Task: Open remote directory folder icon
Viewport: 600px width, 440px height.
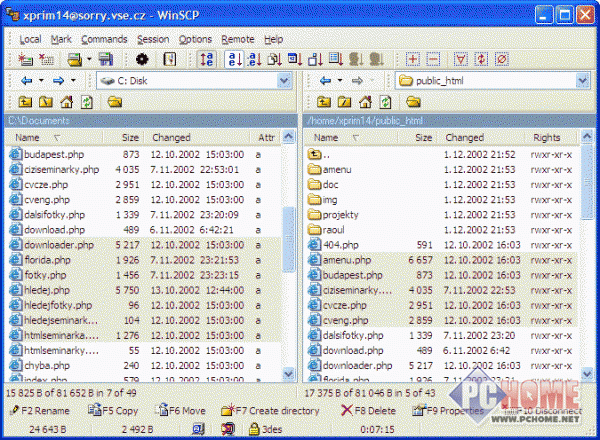Action: [x=413, y=102]
